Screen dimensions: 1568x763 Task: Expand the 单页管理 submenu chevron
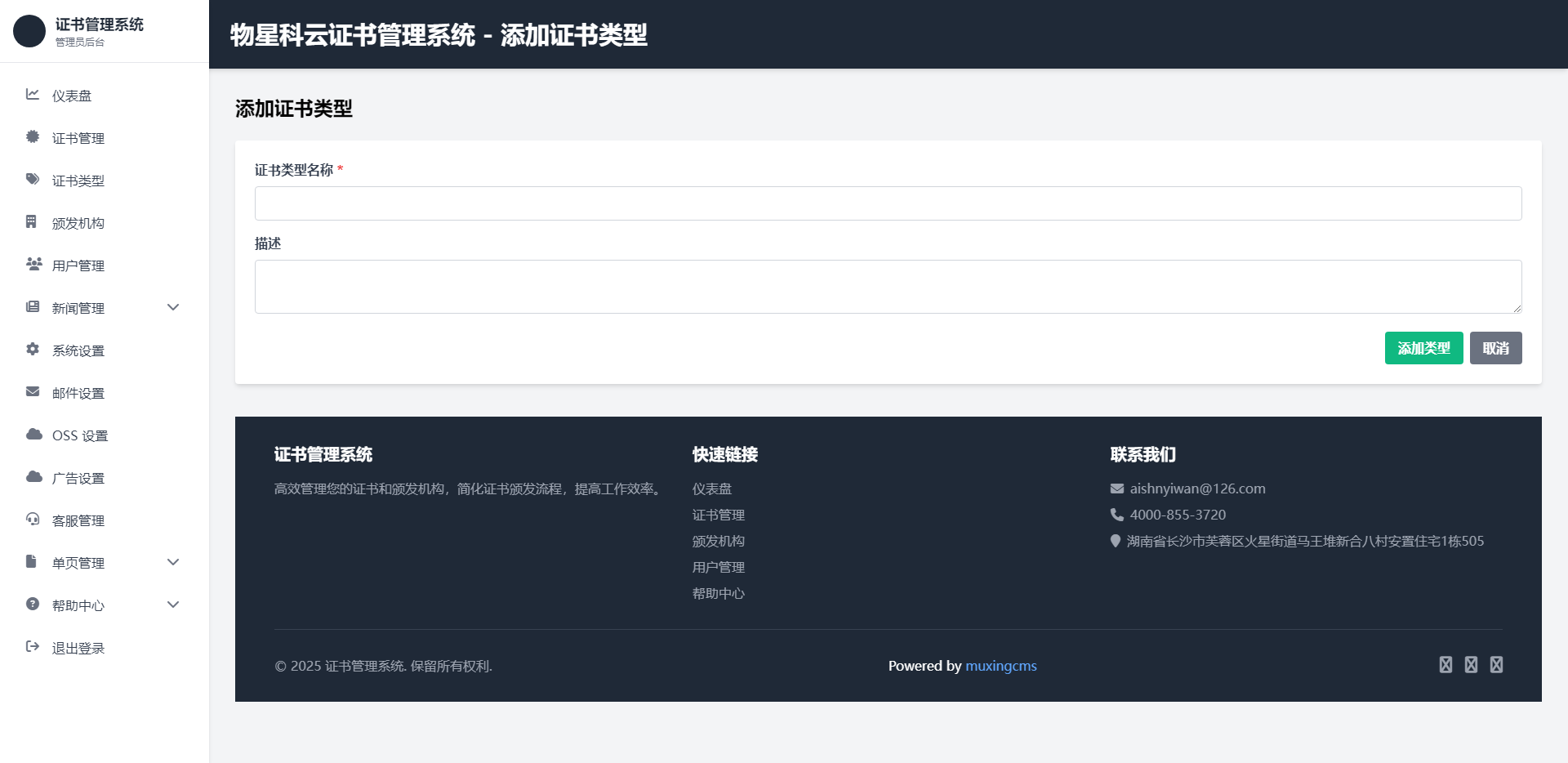tap(173, 562)
